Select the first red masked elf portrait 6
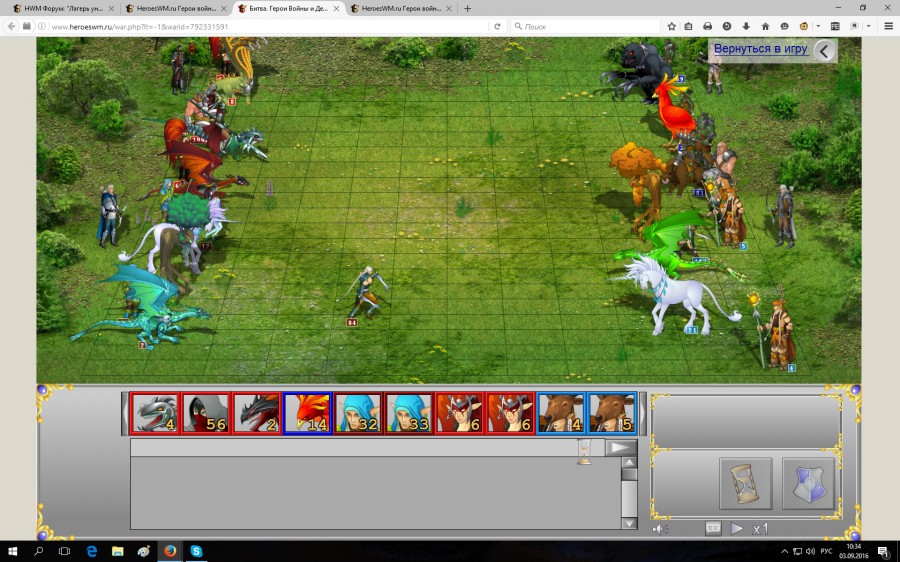This screenshot has width=900, height=562. click(459, 413)
